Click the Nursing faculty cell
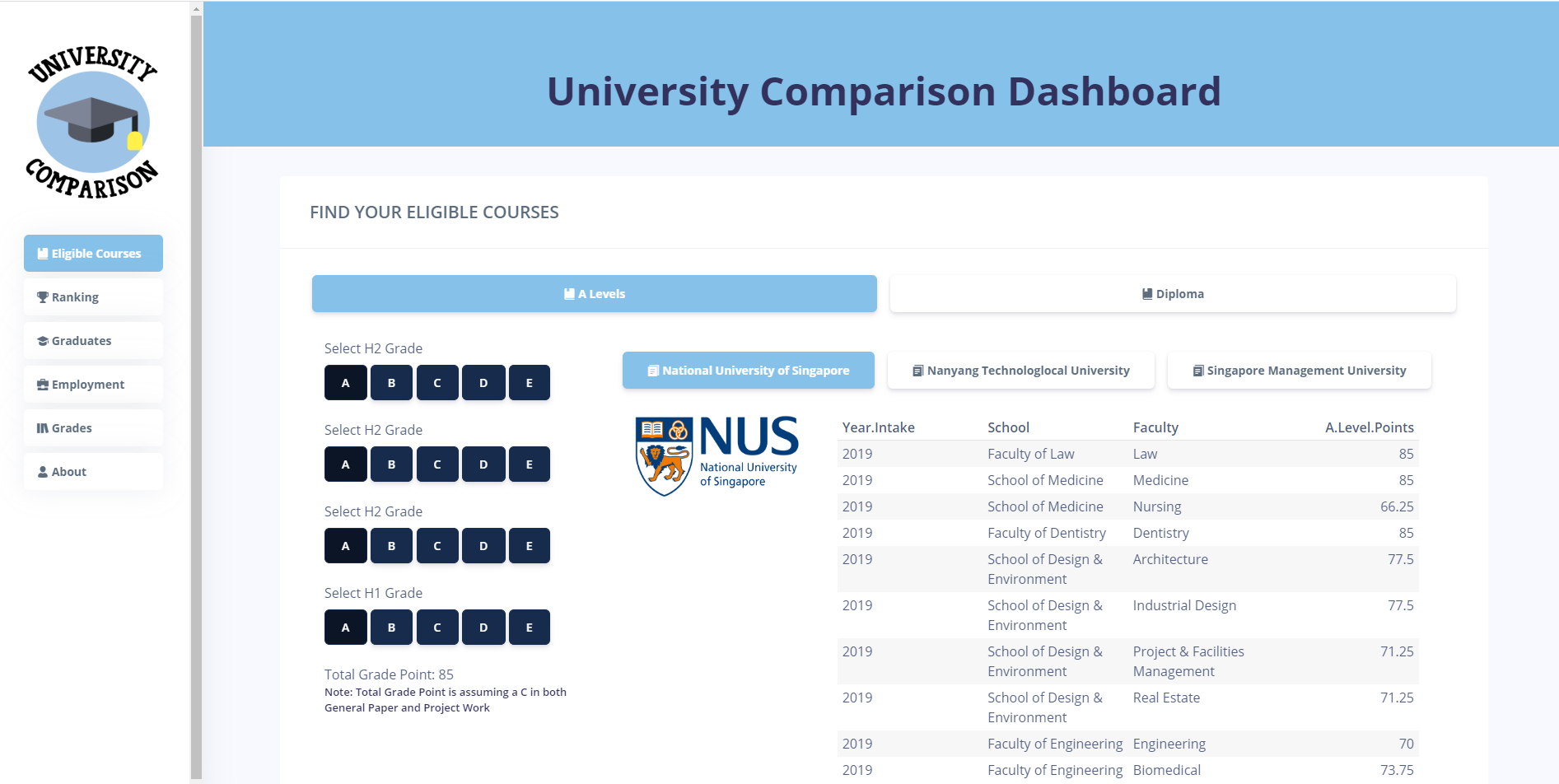Screen dimensions: 1559x784 (1157, 506)
